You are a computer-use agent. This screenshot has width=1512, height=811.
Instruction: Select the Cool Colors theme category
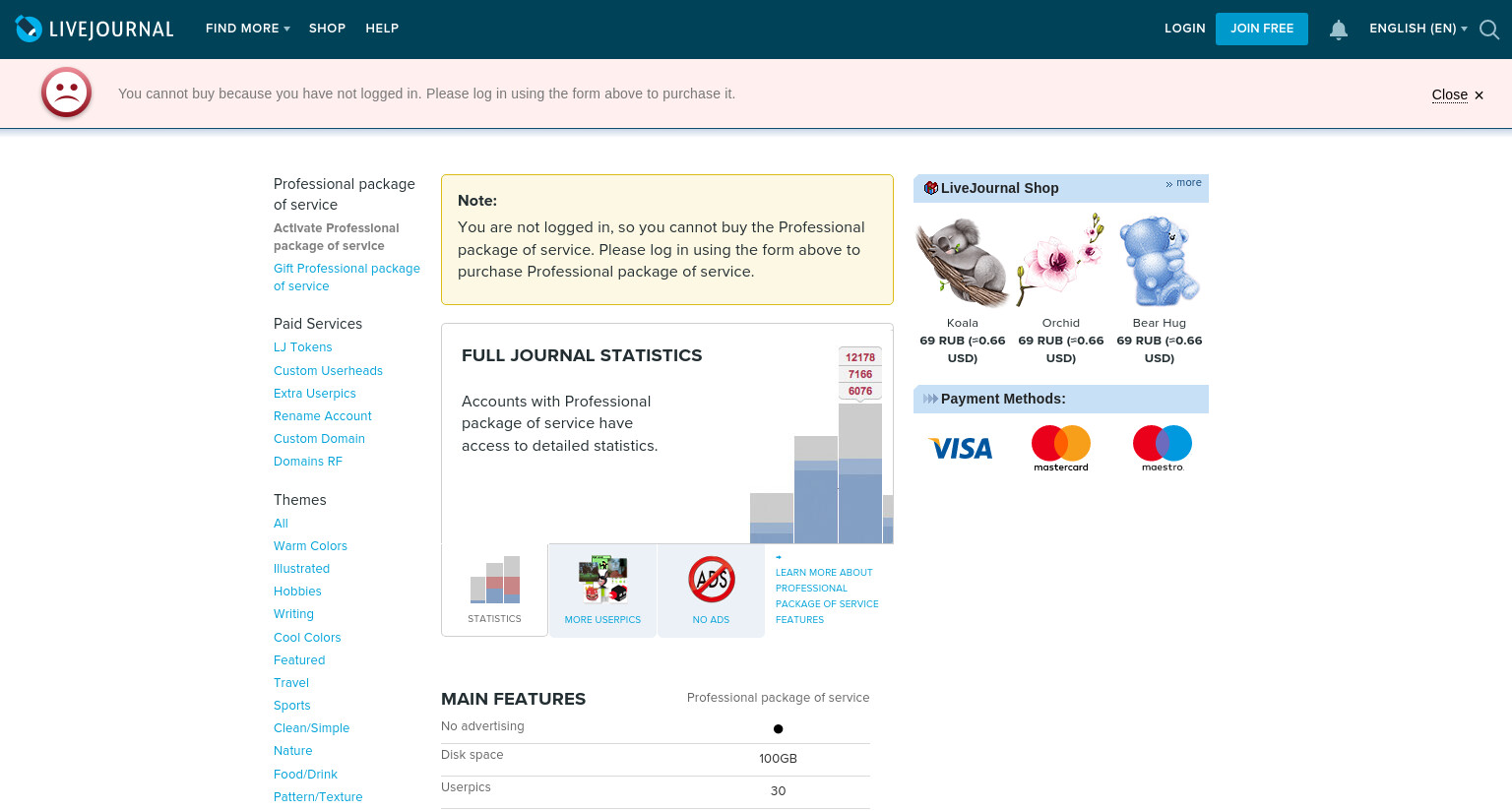307,638
